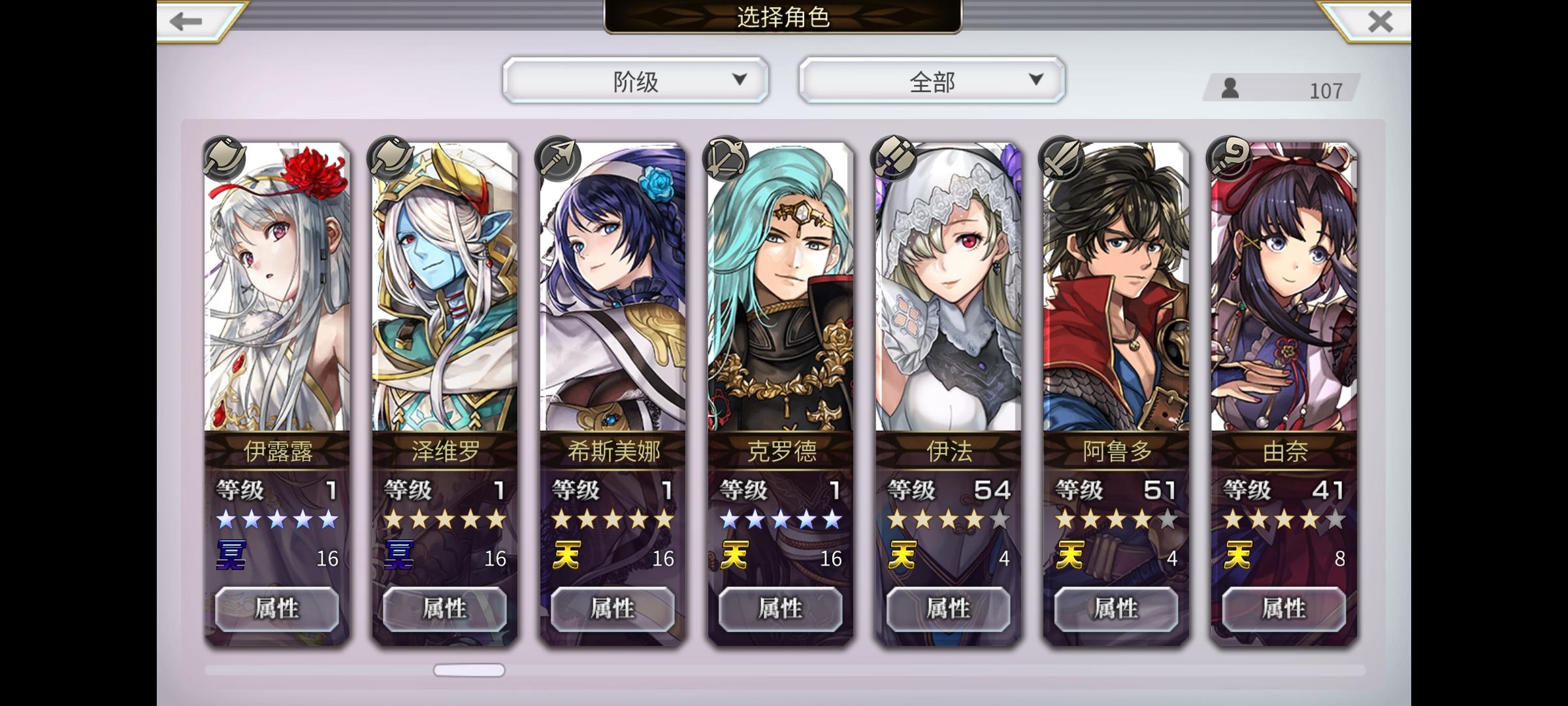Click the bow weapon icon on 克罗德's card
The width and height of the screenshot is (1568, 706).
[x=727, y=158]
